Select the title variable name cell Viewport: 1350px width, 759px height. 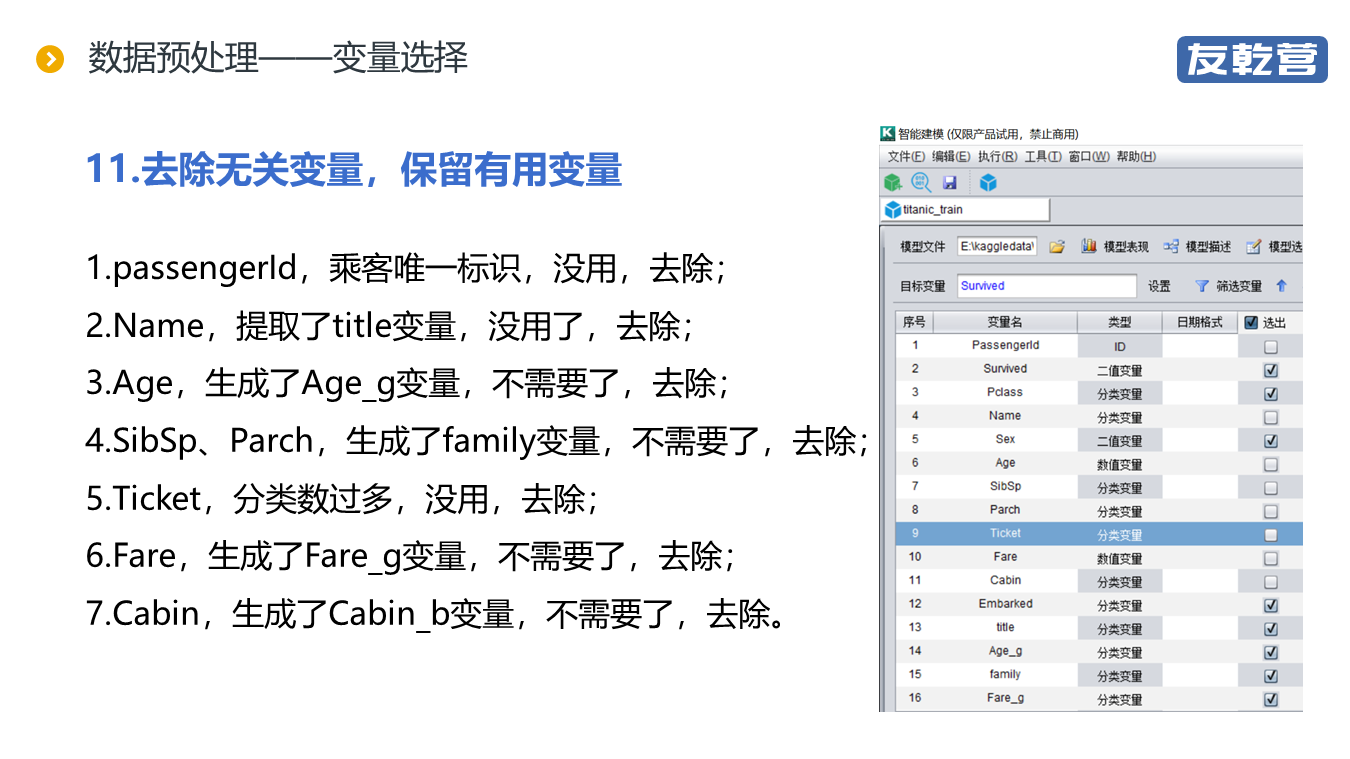coord(1005,627)
